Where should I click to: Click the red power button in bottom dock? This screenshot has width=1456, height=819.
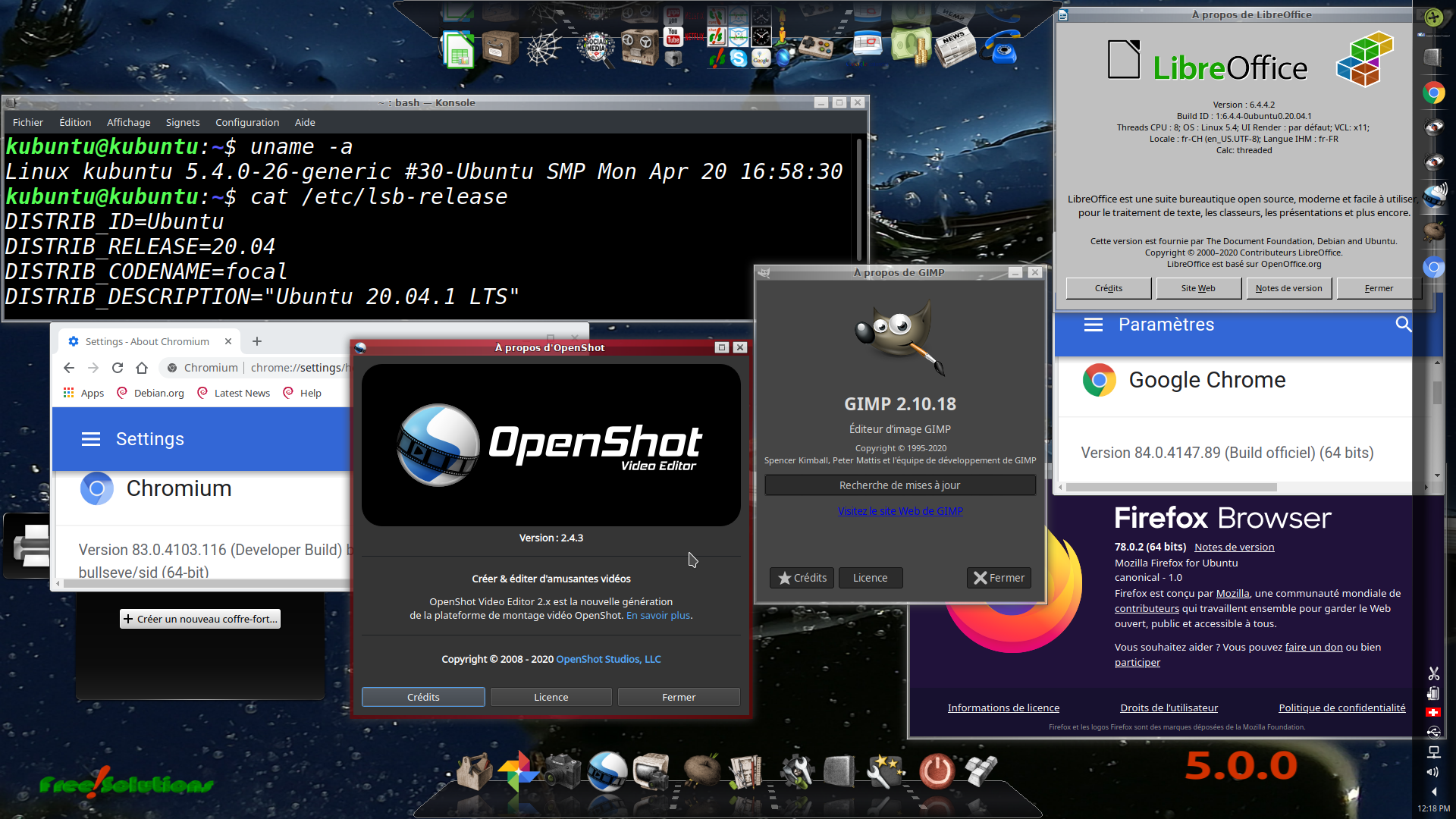(x=937, y=771)
